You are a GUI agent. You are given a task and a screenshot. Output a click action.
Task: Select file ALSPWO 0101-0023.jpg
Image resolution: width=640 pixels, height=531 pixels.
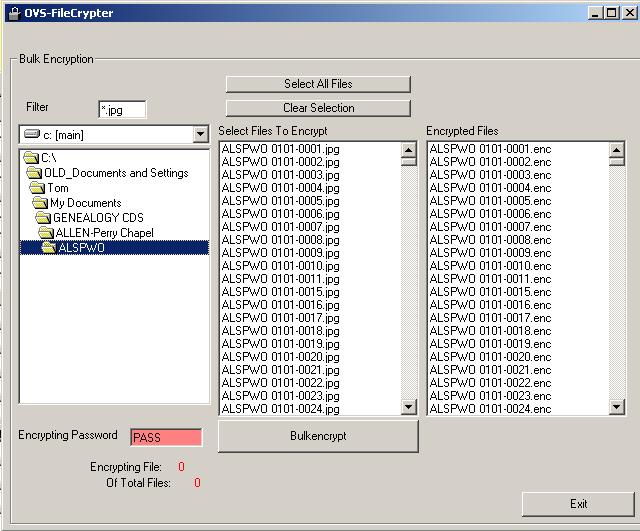(280, 395)
